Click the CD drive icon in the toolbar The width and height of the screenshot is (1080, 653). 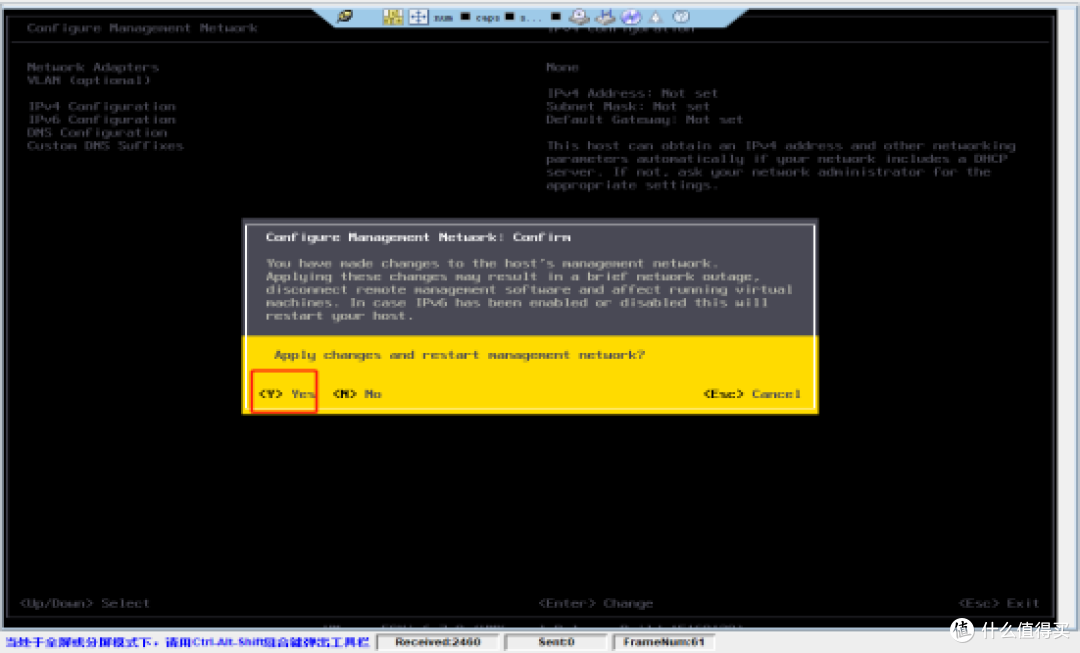click(x=579, y=17)
